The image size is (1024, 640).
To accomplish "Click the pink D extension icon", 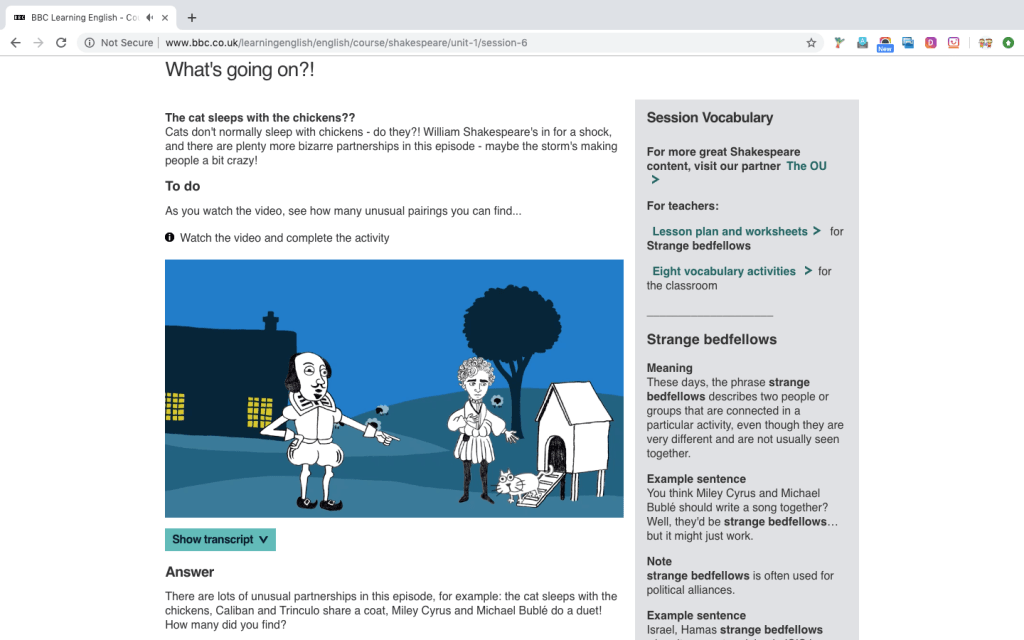I will tap(931, 43).
